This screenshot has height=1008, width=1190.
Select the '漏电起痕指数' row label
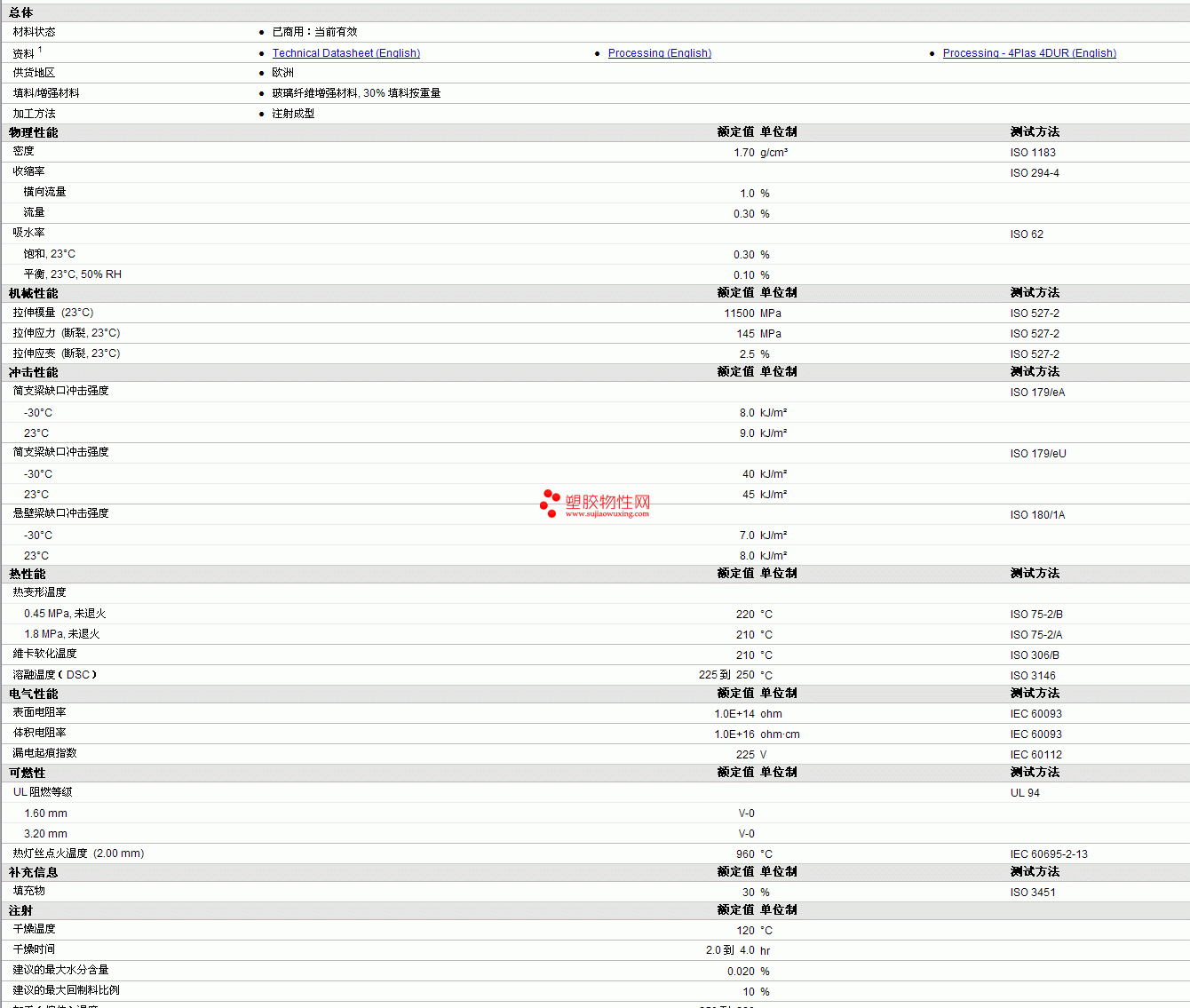click(44, 753)
